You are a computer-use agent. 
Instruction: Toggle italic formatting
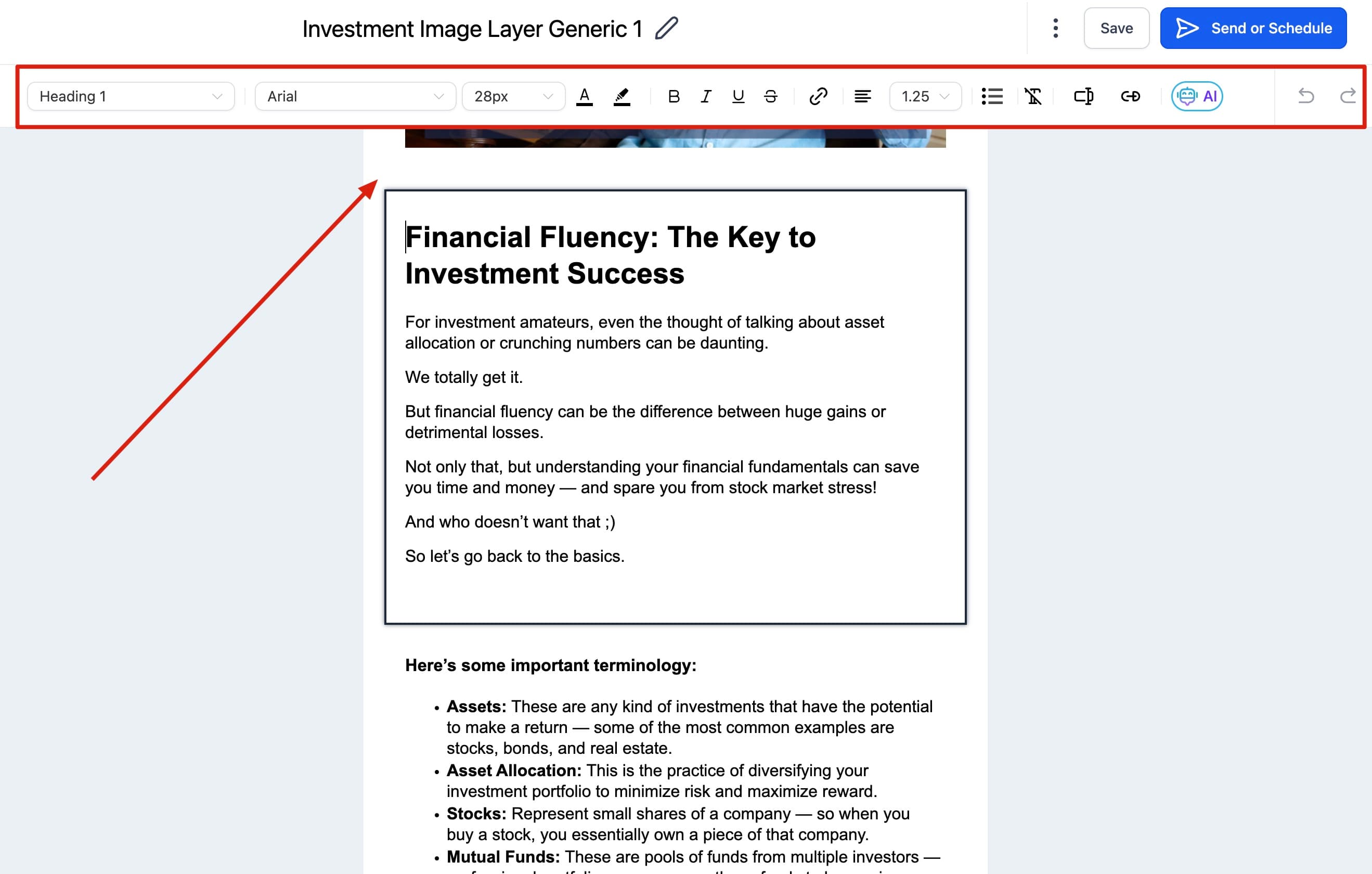[x=705, y=96]
